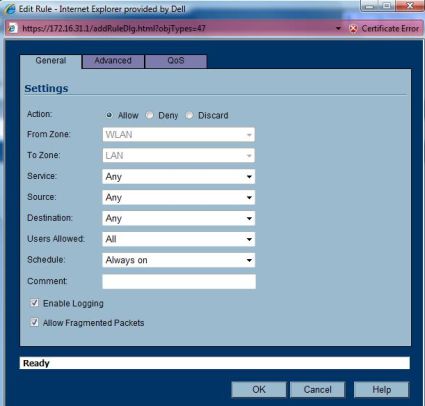Expand the Destination dropdown
This screenshot has width=425, height=406.
pos(179,219)
